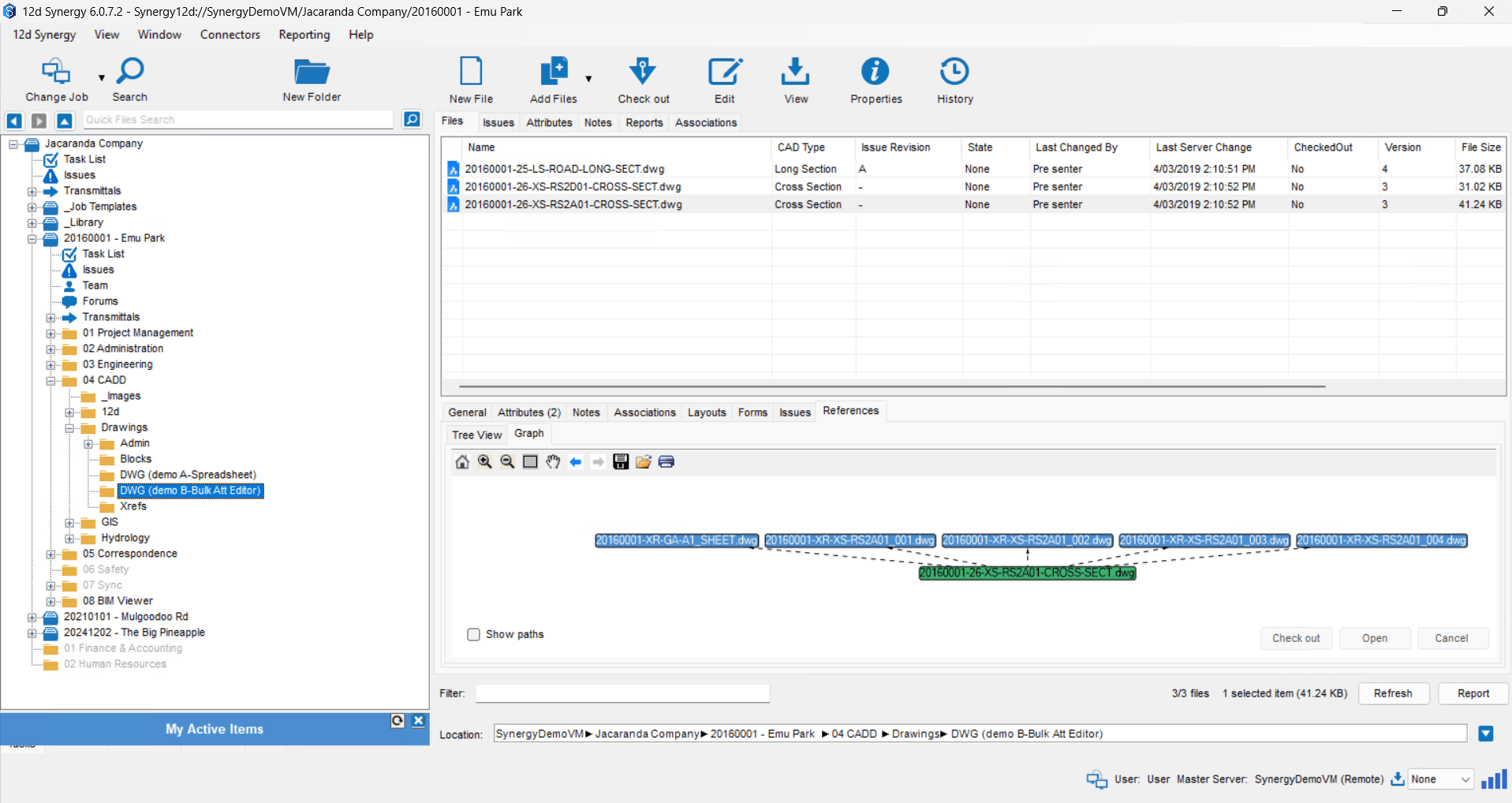Expand the 01 Project Management folder
Viewport: 1512px width, 803px height.
pos(50,334)
